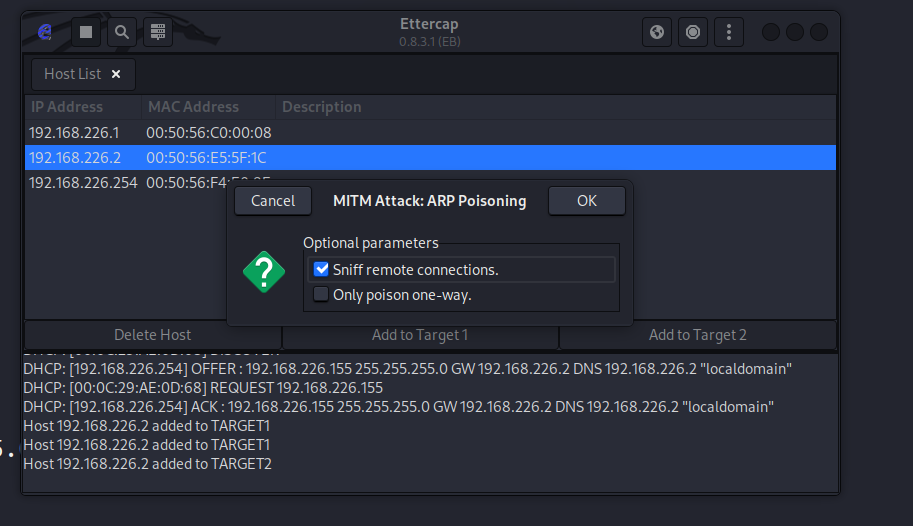Enable Only poison one-way option
Screen dimensions: 913x526
point(321,295)
